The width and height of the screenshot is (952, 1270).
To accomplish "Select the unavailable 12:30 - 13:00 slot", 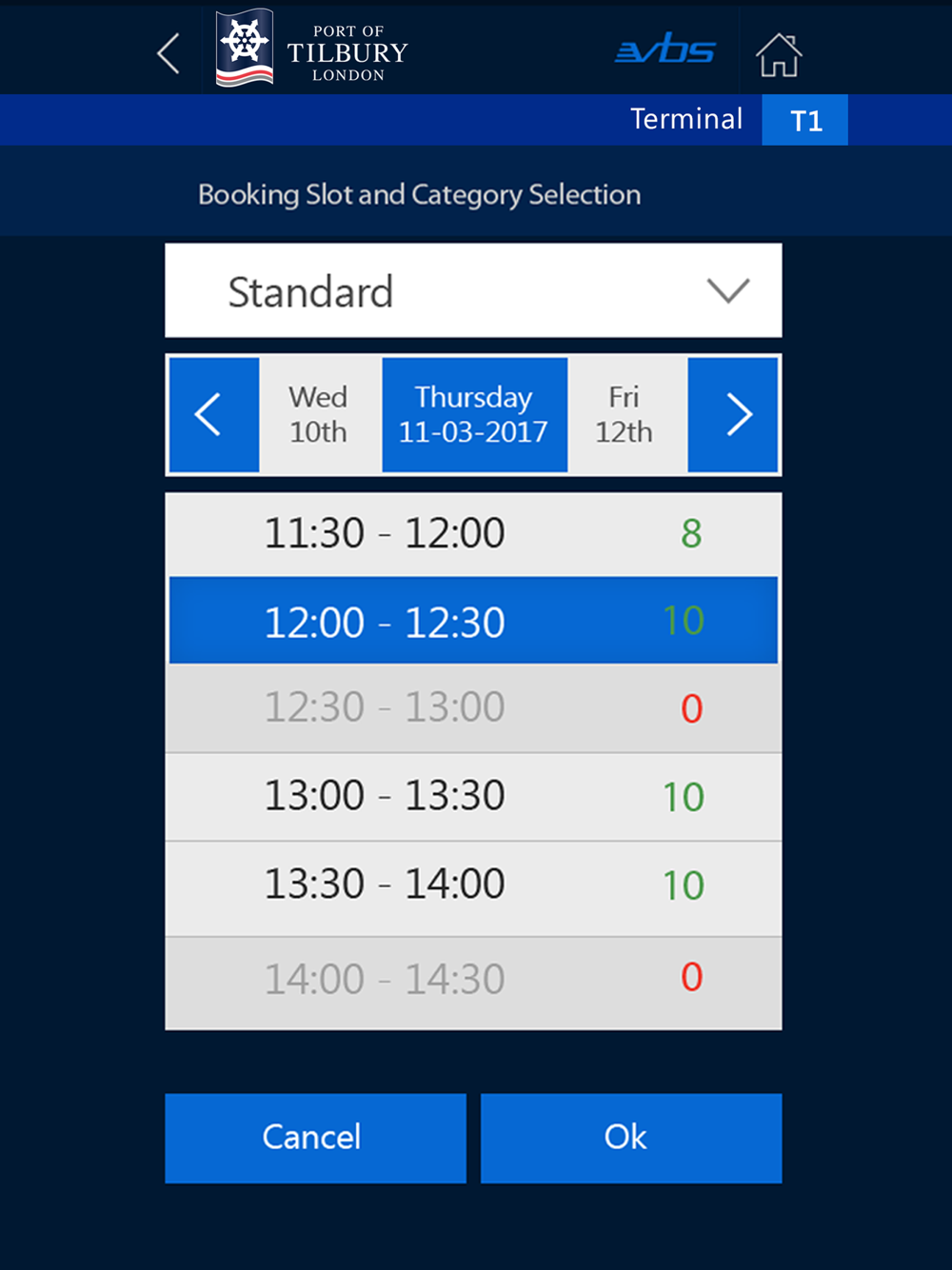I will pyautogui.click(x=473, y=708).
